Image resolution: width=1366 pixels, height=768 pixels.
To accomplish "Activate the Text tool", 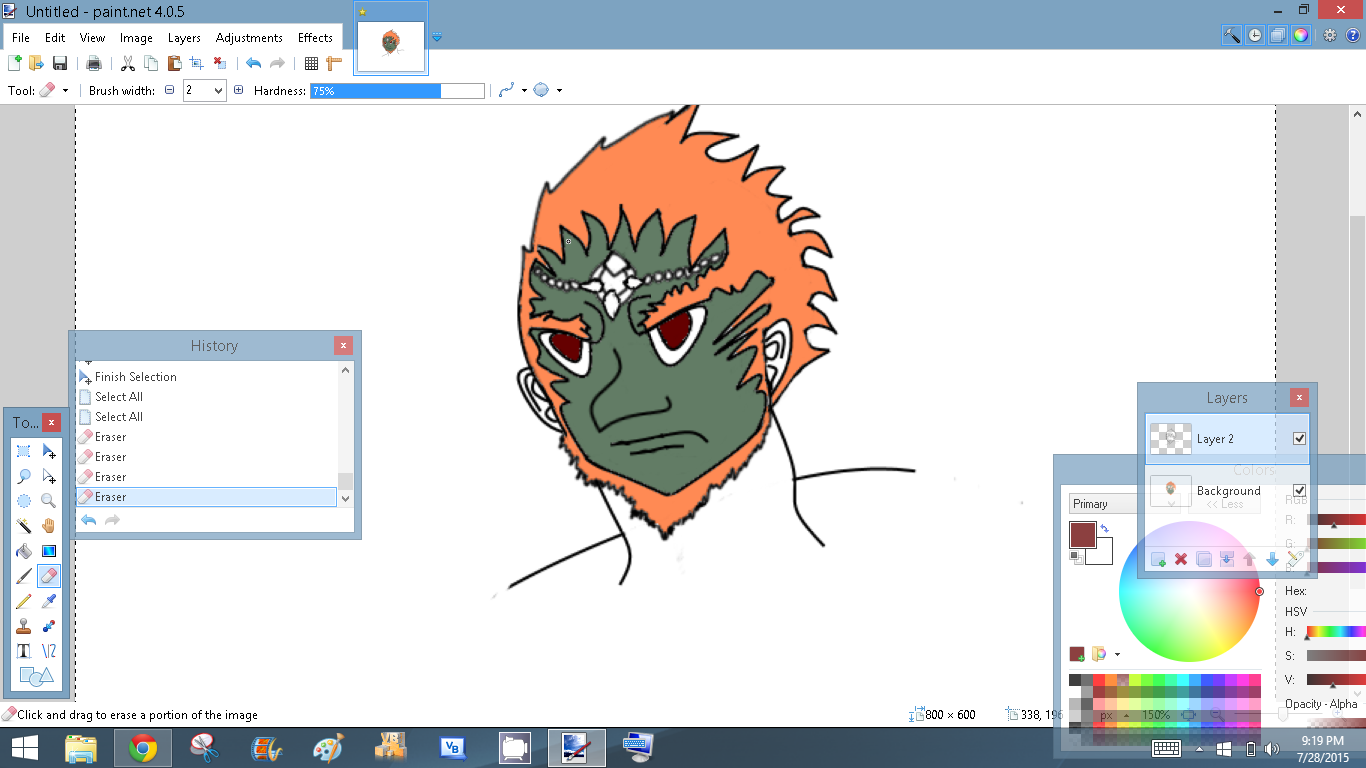I will (24, 651).
